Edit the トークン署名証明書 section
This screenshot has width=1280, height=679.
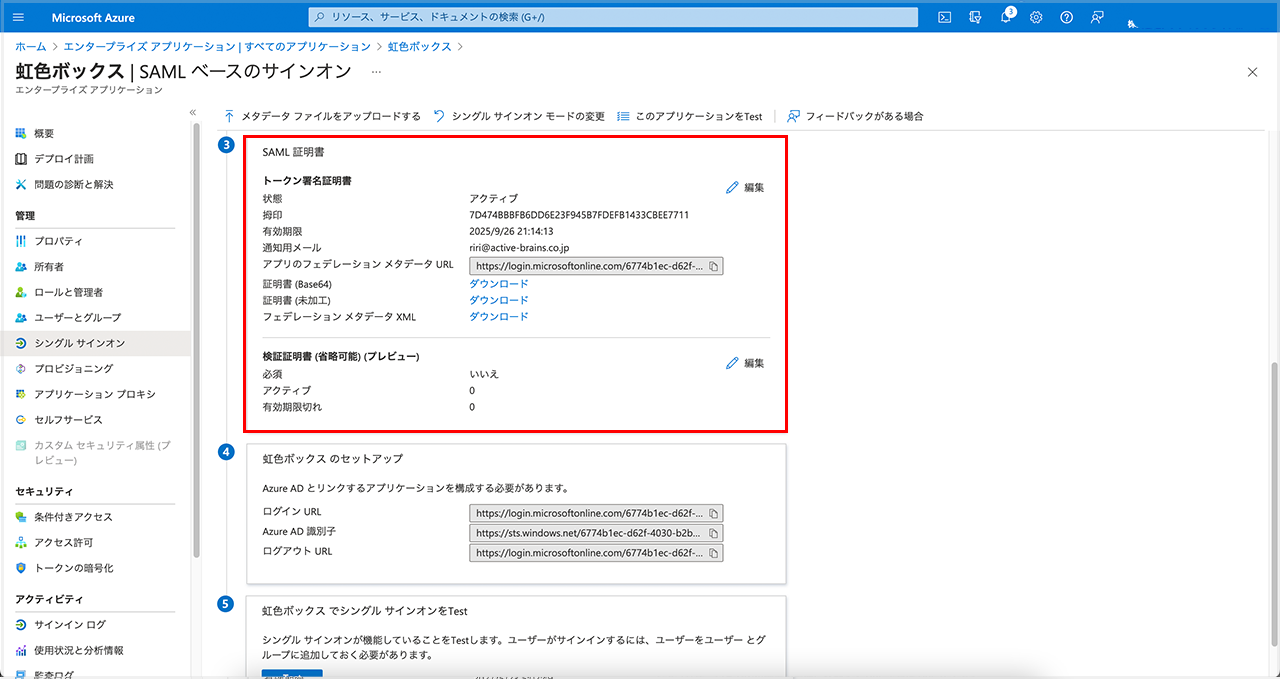(745, 187)
